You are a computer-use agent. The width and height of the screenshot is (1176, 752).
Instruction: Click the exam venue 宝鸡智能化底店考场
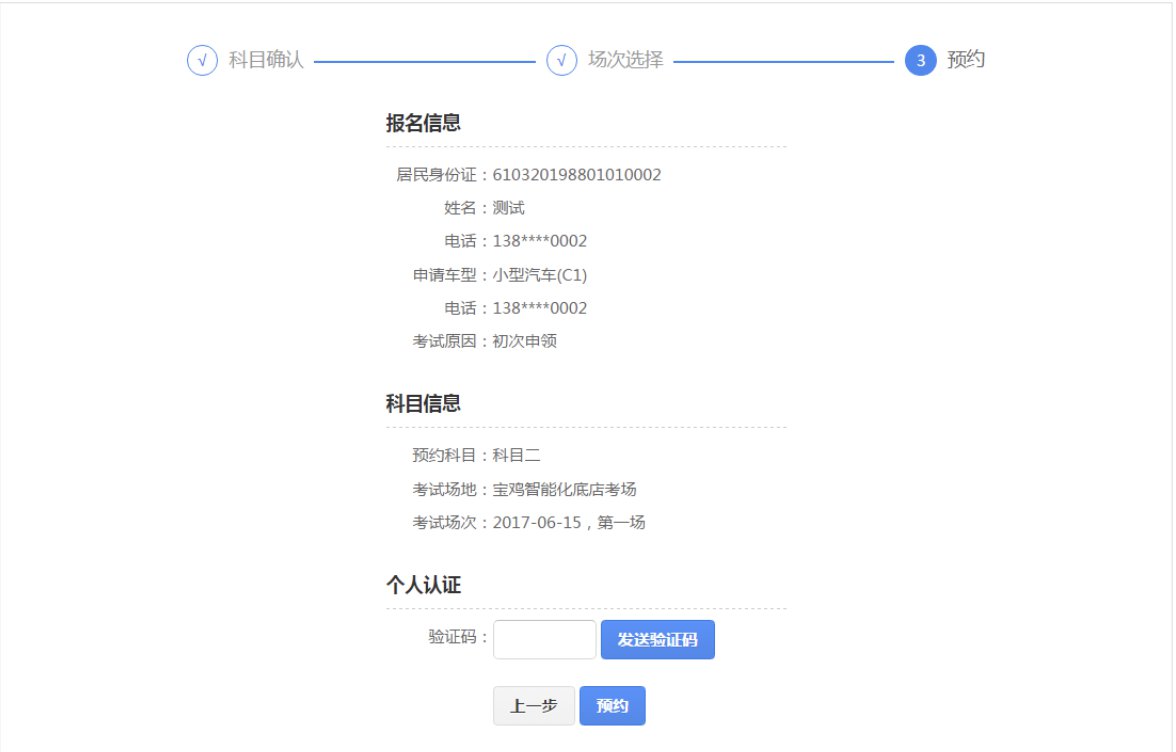565,489
